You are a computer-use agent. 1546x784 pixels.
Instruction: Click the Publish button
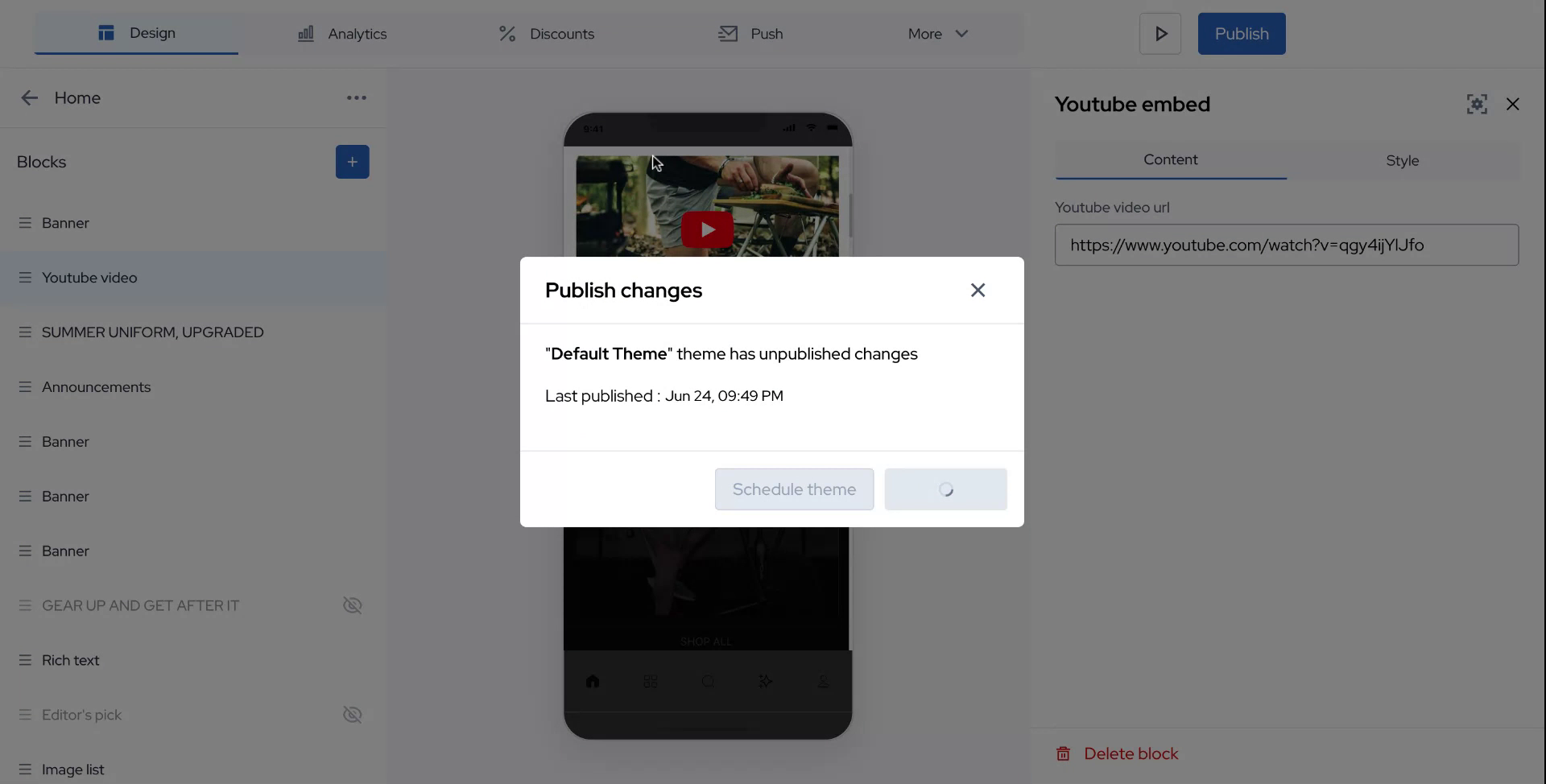tap(1241, 33)
